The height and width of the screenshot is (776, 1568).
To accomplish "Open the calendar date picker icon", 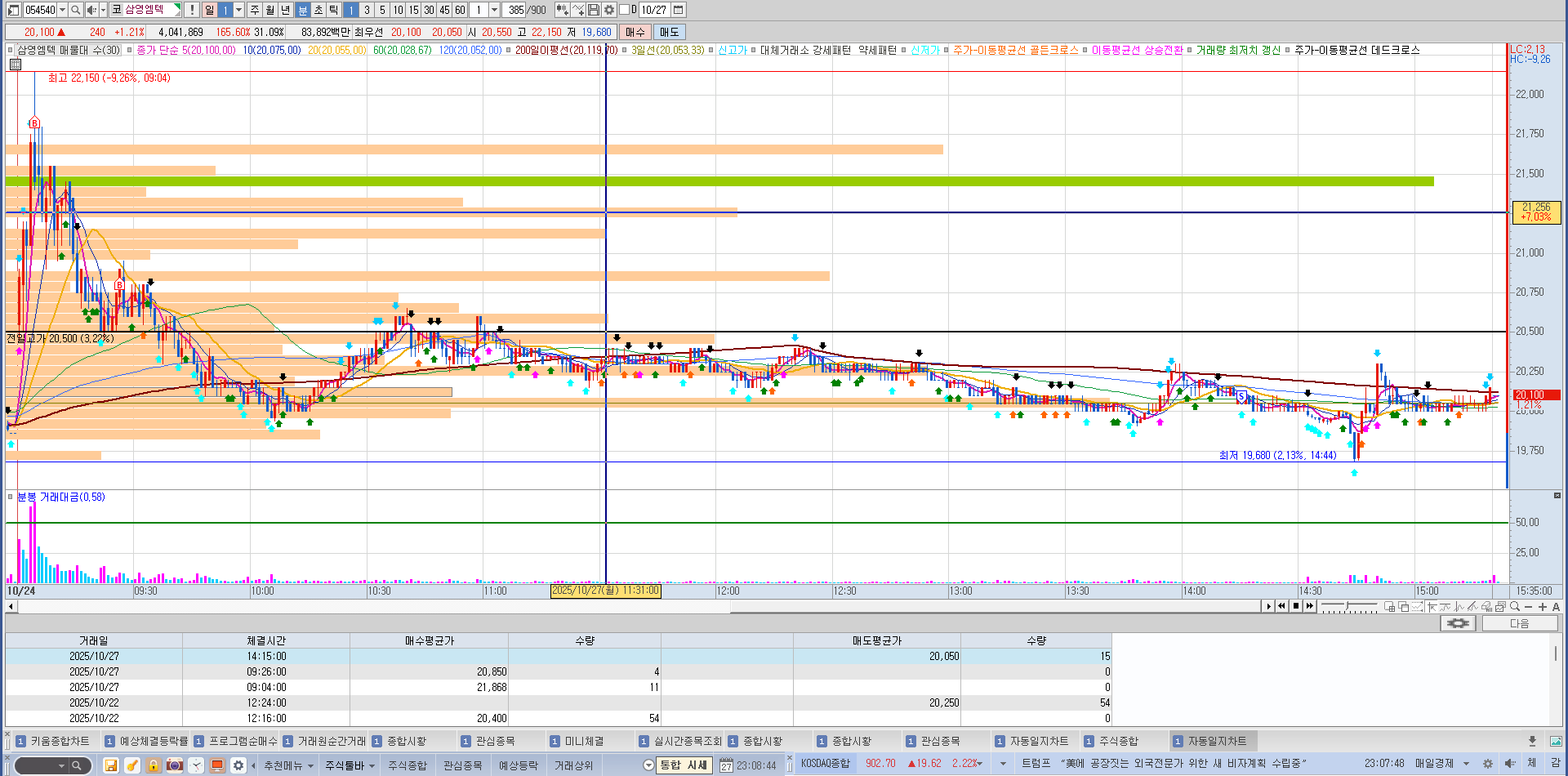I will [679, 10].
